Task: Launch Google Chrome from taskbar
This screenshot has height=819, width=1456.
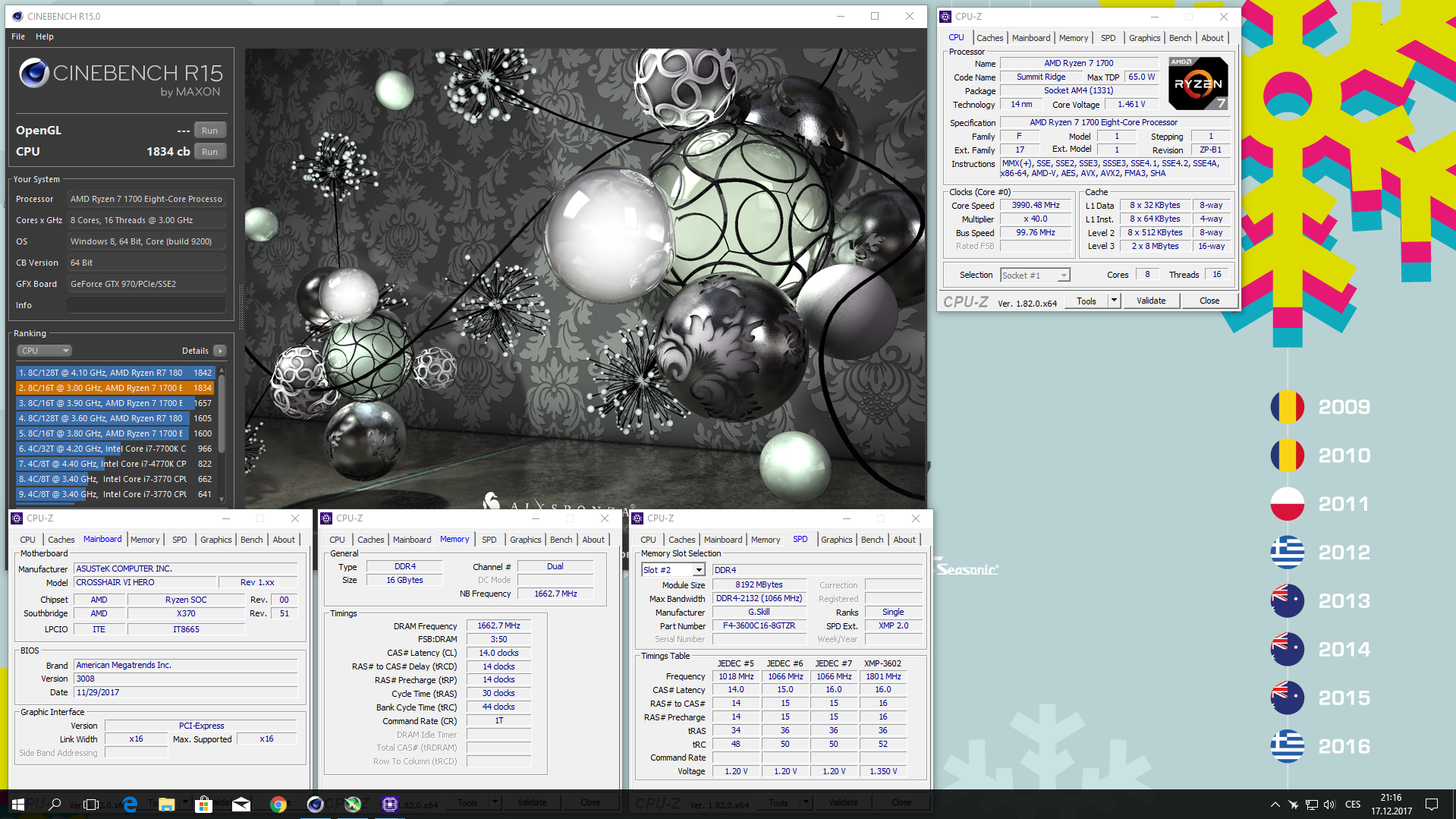Action: tap(278, 804)
